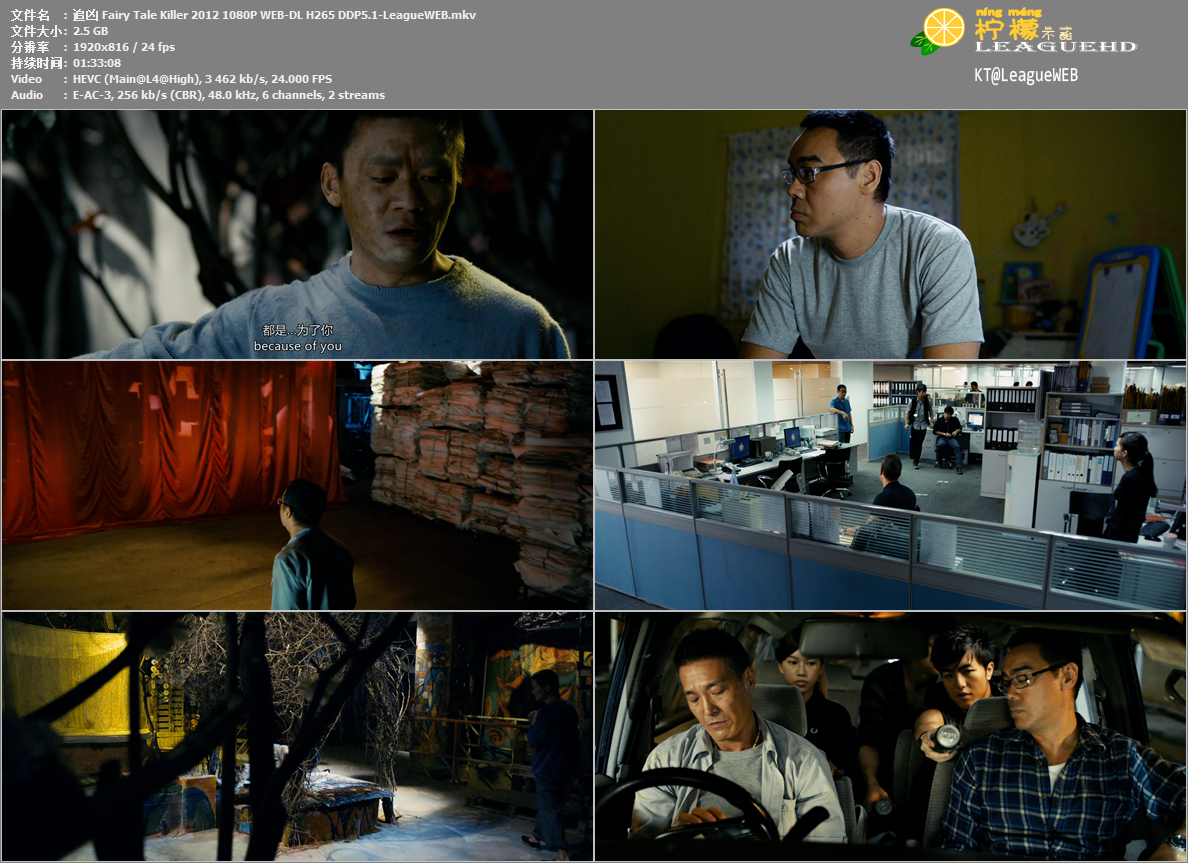The width and height of the screenshot is (1188, 863).
Task: Click the duration value 01:33:08
Action: click(97, 63)
